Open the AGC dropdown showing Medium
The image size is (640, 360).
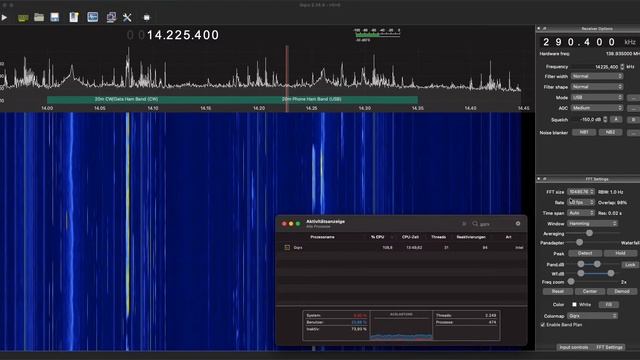click(597, 108)
